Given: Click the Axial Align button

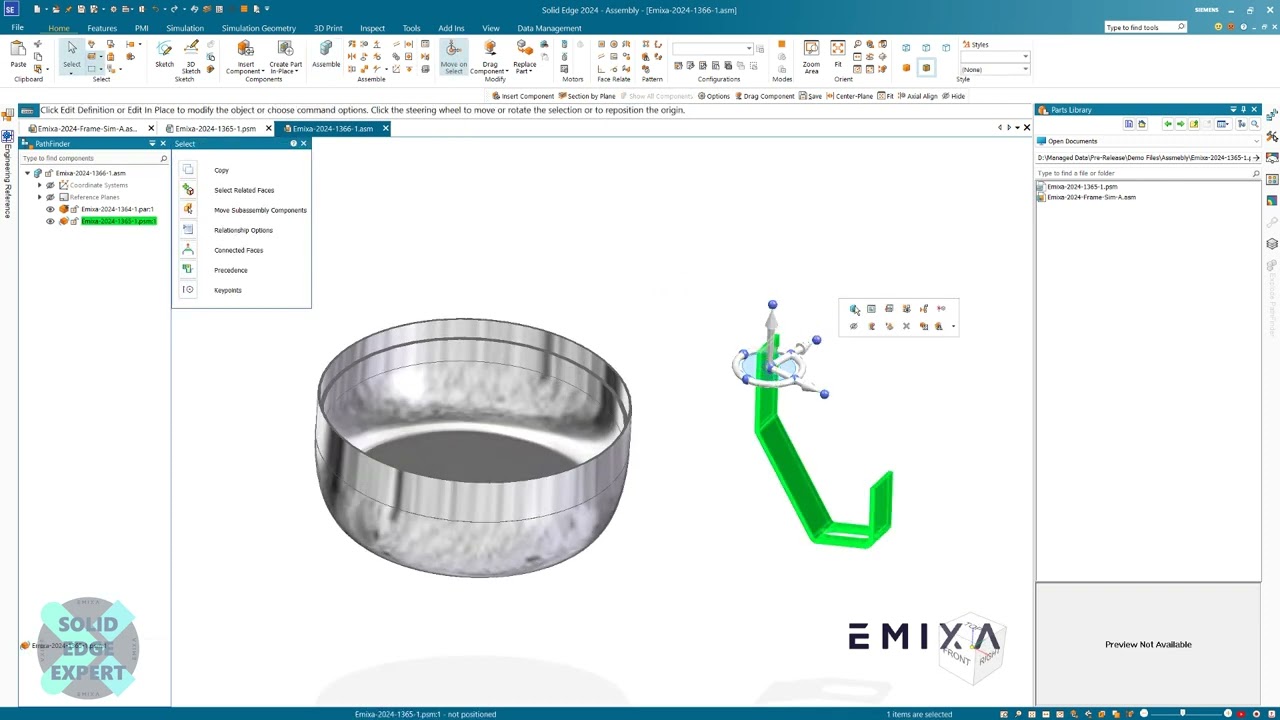Looking at the screenshot, I should click(x=918, y=96).
